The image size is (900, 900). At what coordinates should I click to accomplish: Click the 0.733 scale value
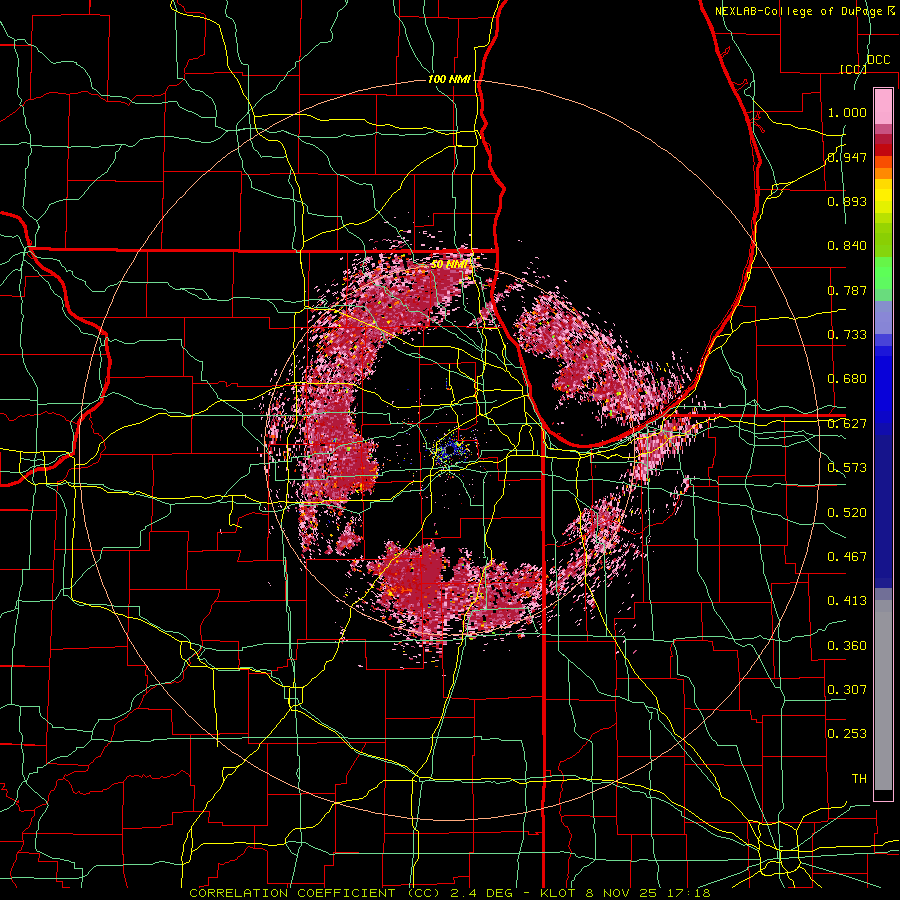click(847, 335)
